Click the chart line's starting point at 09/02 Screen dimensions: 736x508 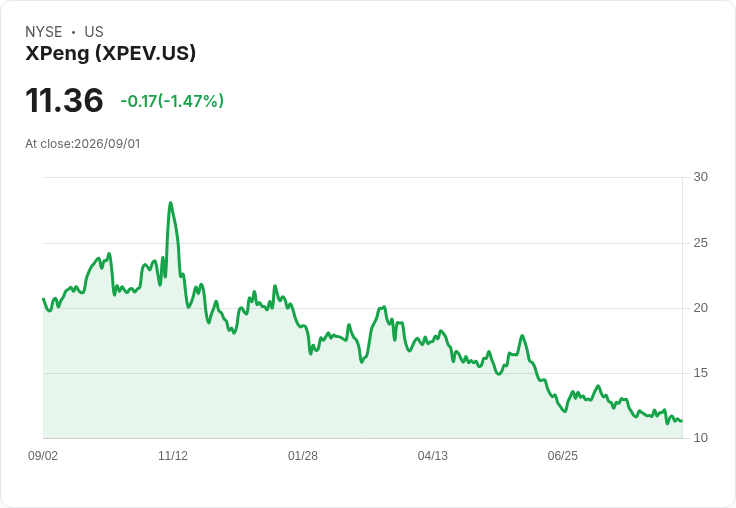43,299
